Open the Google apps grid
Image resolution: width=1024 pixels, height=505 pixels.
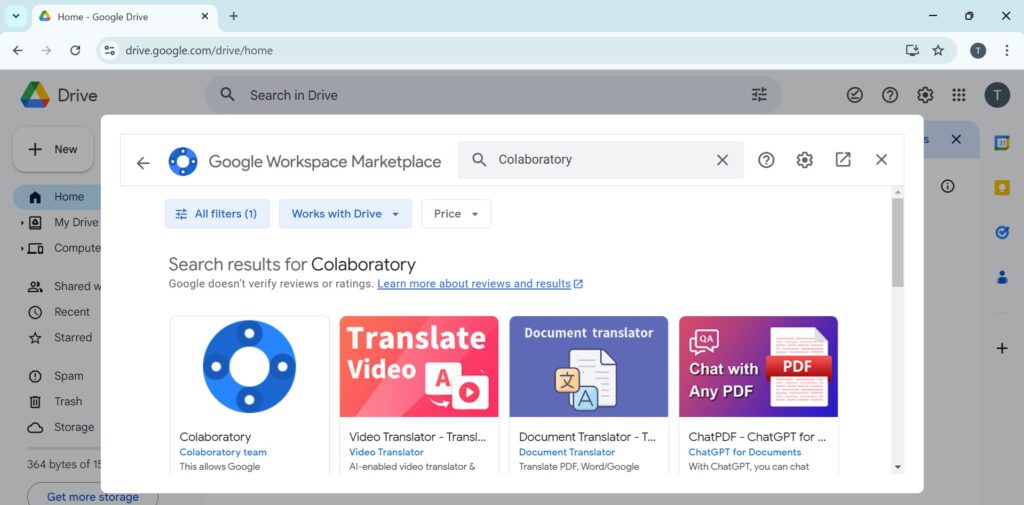[959, 95]
